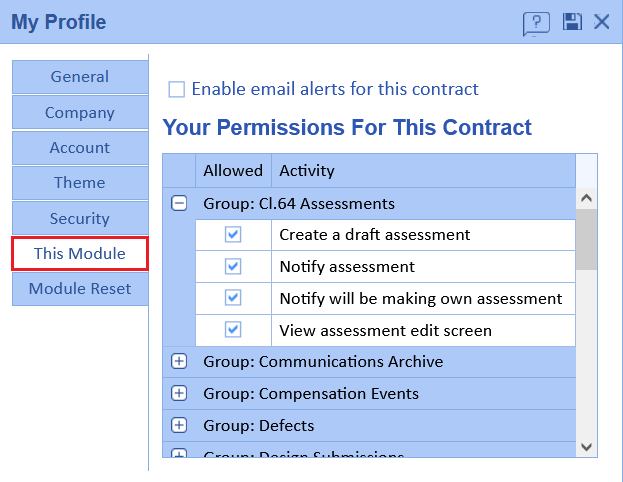Toggle the Notify assessment checkbox
623x482 pixels.
(233, 266)
